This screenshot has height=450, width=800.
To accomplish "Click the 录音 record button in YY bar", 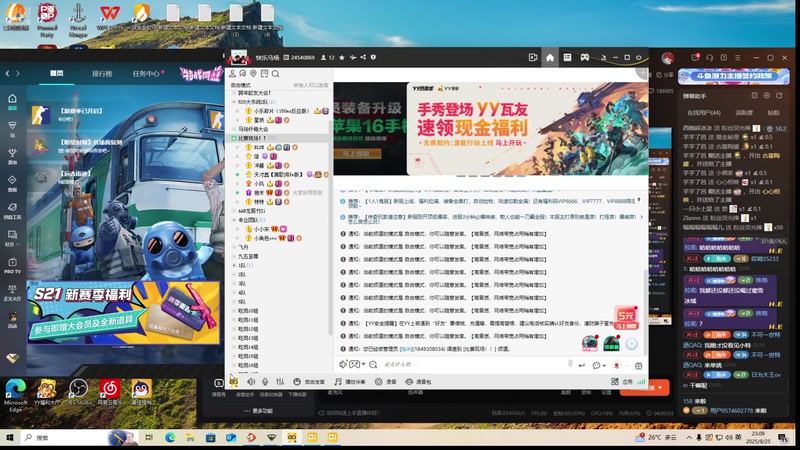I will click(x=386, y=382).
